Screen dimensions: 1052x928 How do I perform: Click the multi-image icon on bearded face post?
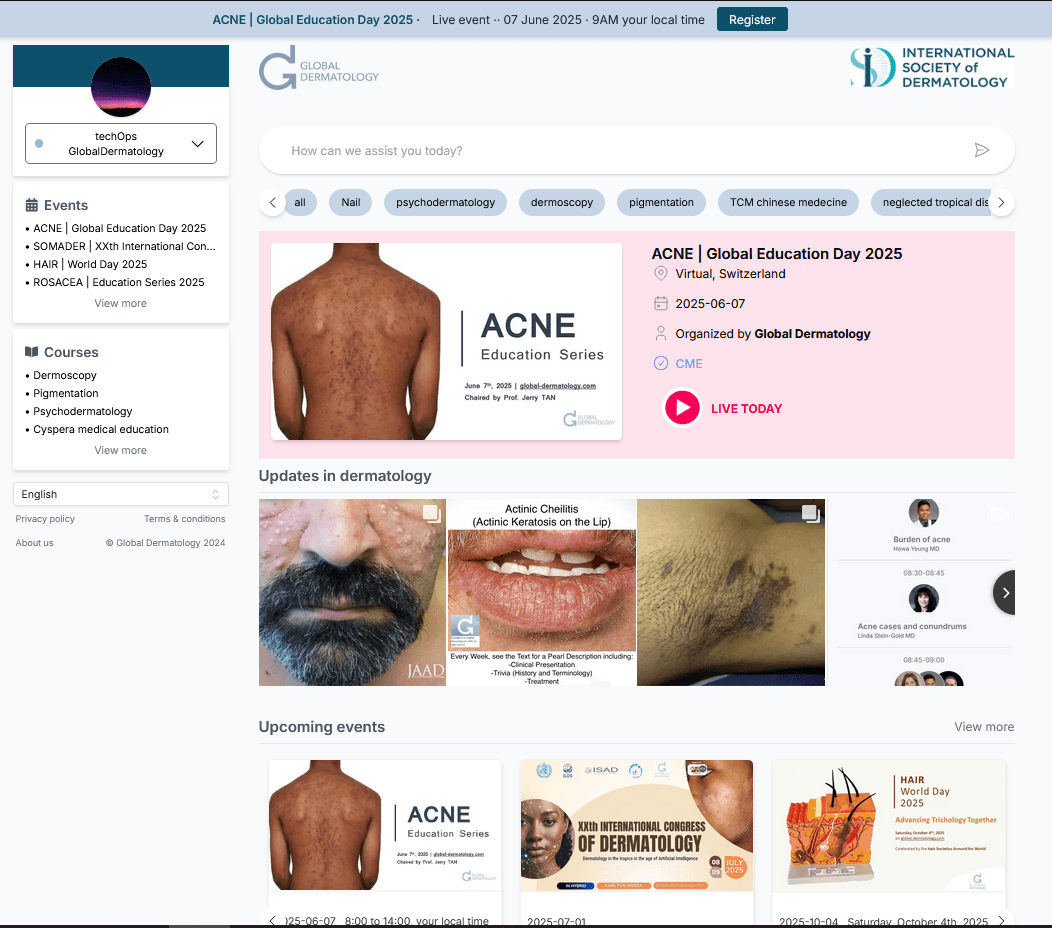click(x=431, y=513)
